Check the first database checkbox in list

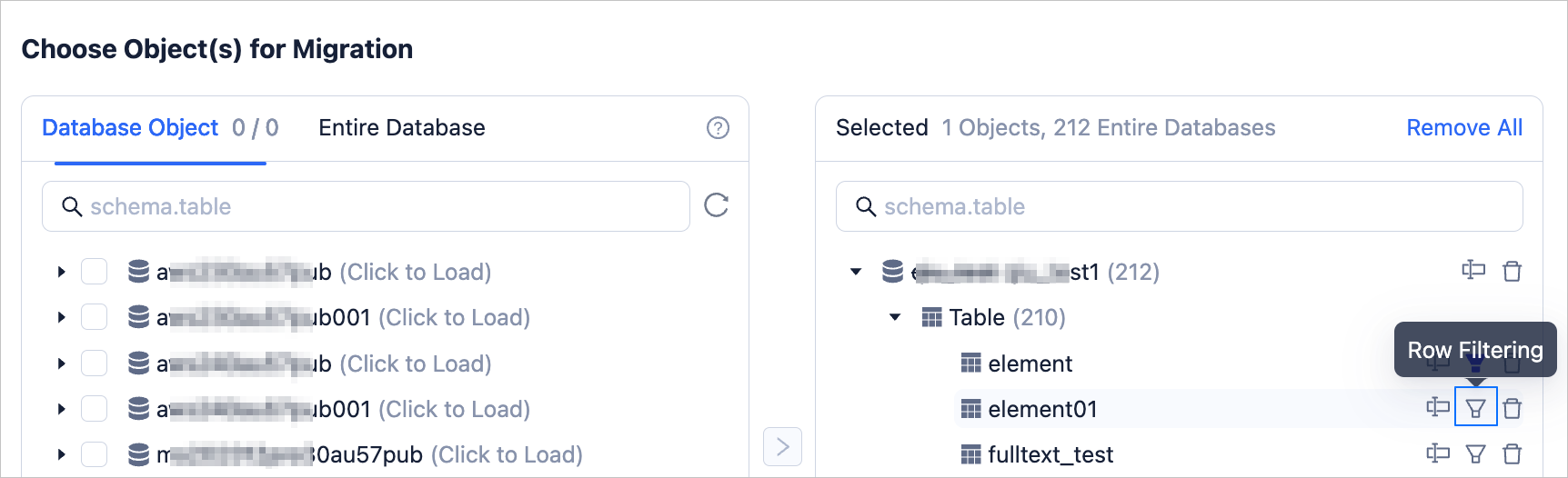click(95, 272)
